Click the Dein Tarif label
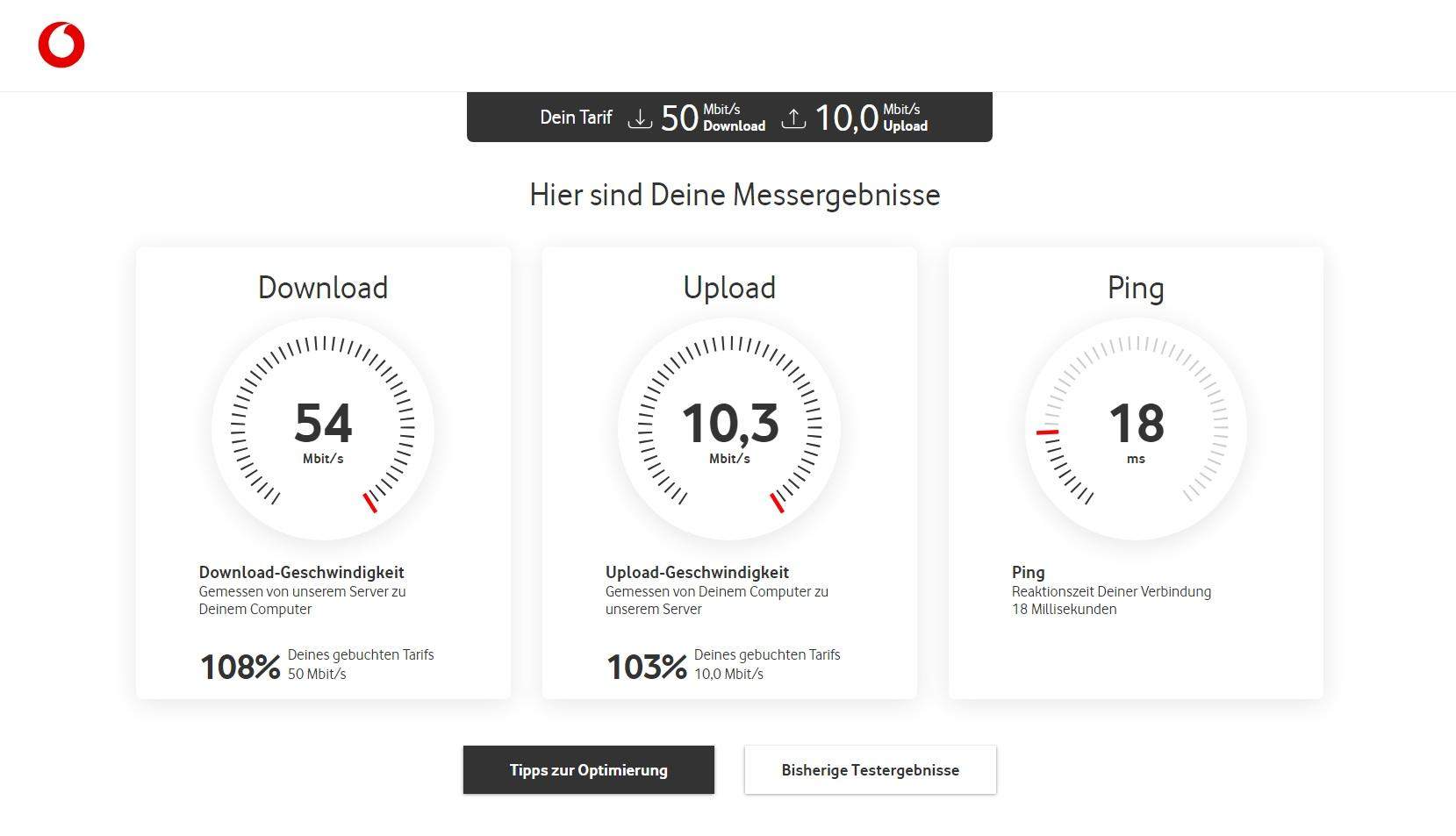The height and width of the screenshot is (836, 1456). point(576,117)
